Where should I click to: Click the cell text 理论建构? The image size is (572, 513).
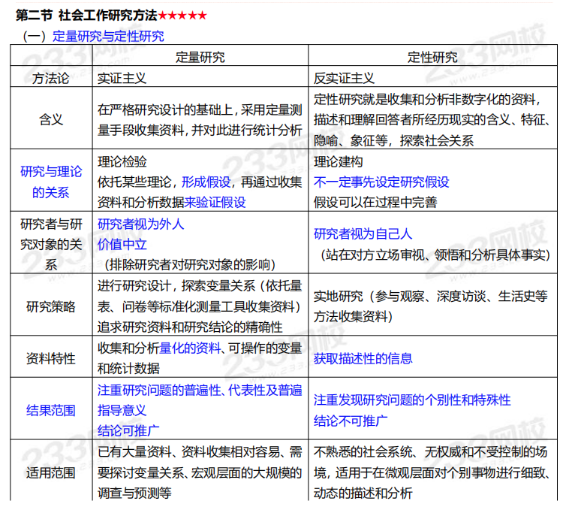point(338,161)
